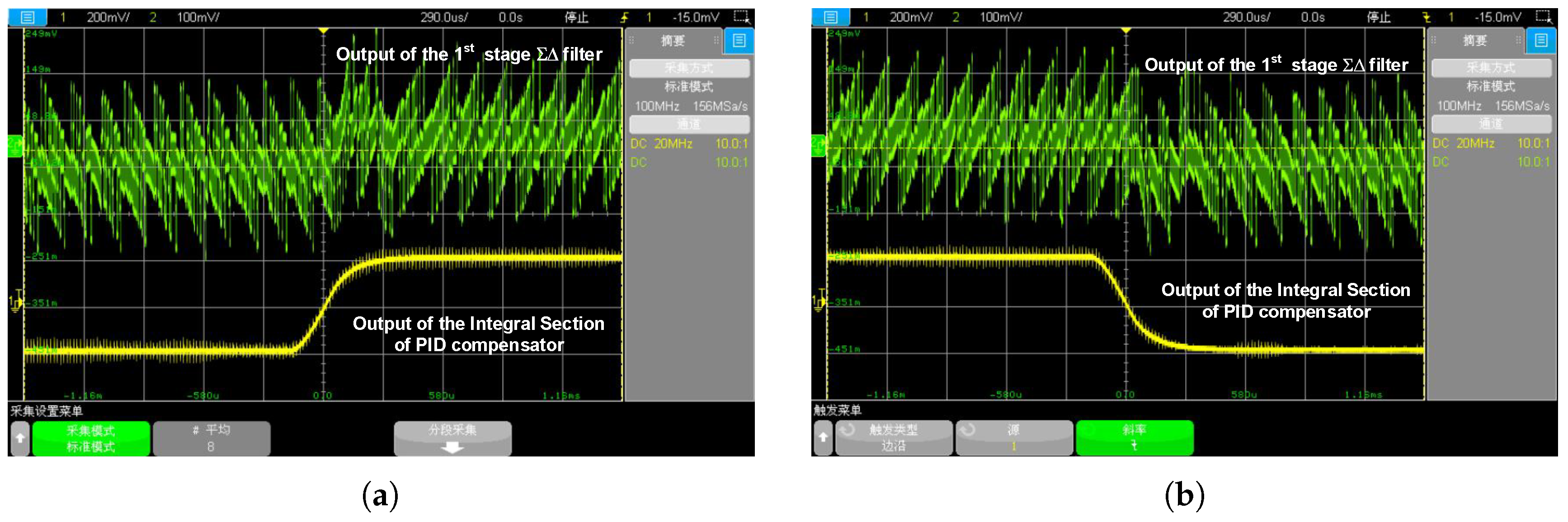Image resolution: width=1568 pixels, height=522 pixels.
Task: Select the 摘要 sidebar tab in scope (b)
Action: (1475, 41)
